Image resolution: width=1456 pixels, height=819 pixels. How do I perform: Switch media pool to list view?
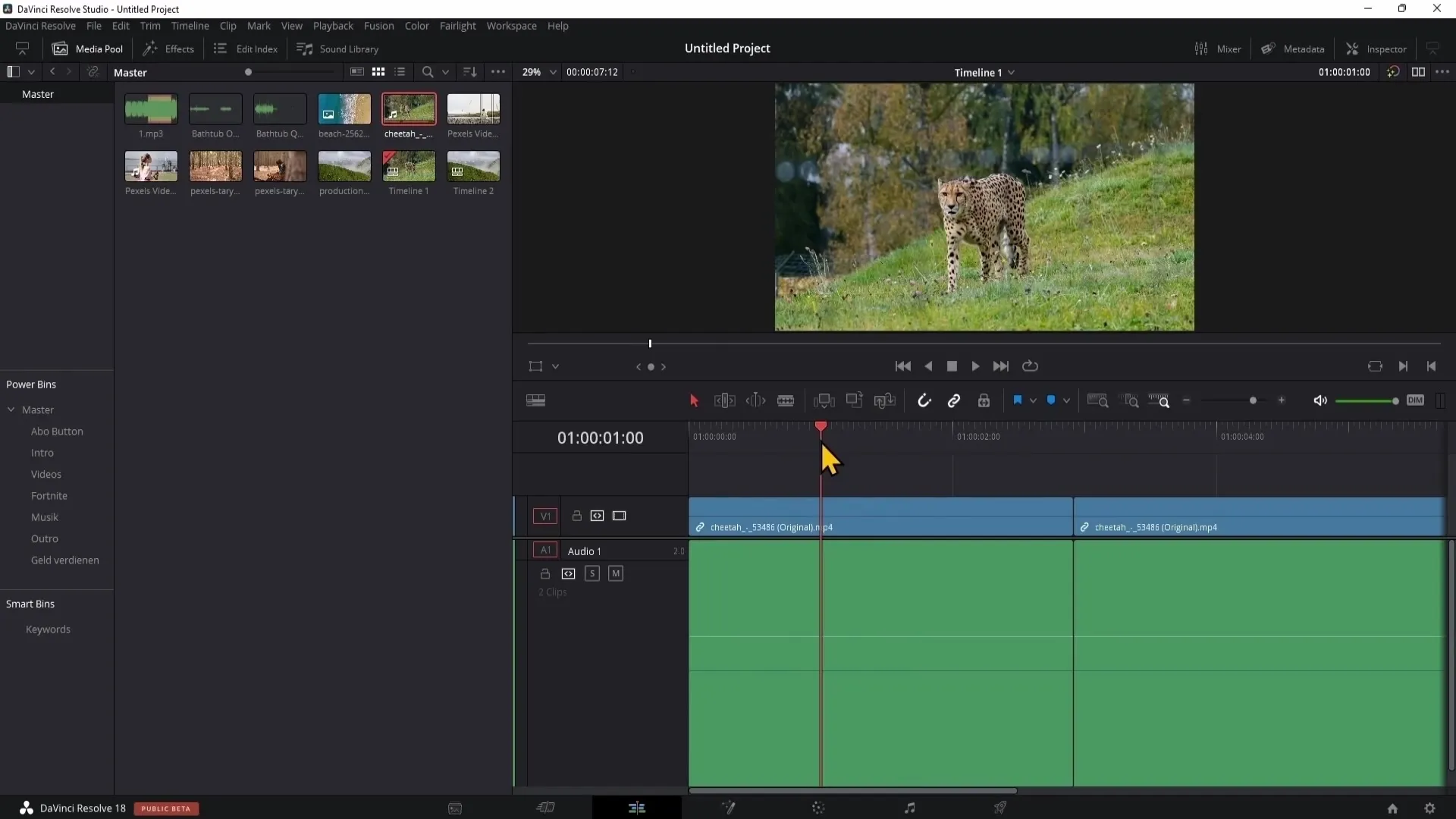(x=400, y=72)
